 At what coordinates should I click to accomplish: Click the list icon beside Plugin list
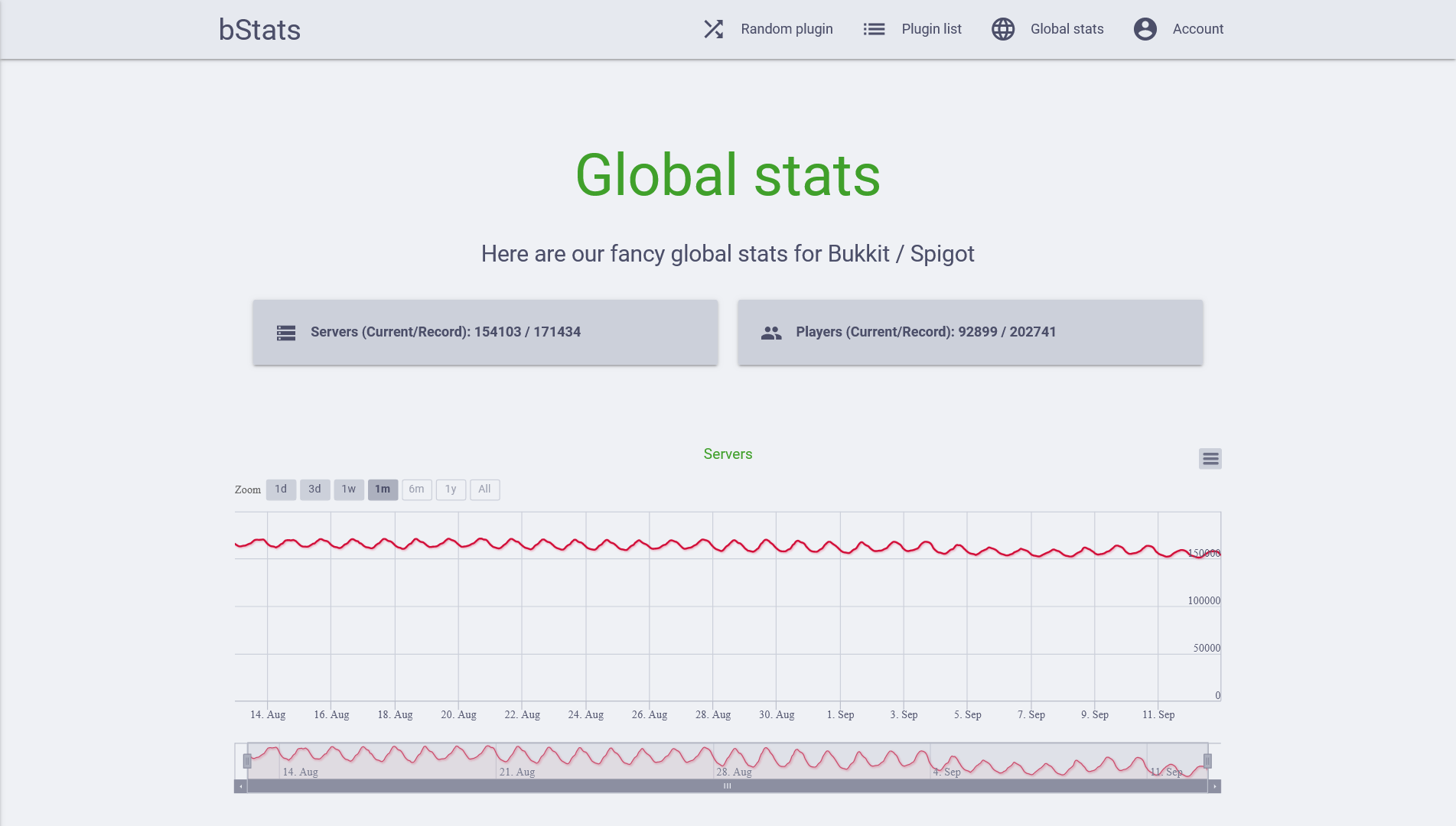(874, 29)
